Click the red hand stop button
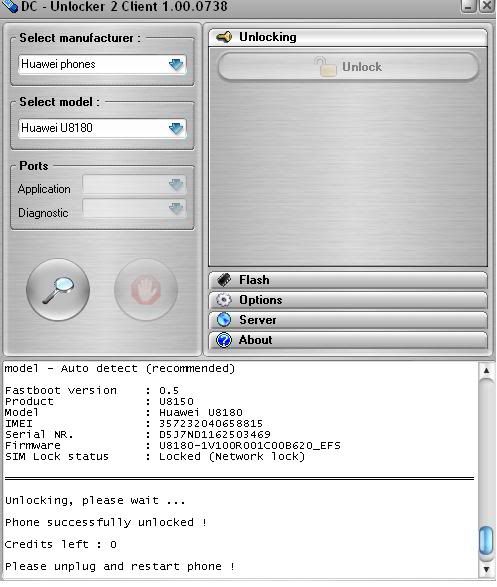 146,290
